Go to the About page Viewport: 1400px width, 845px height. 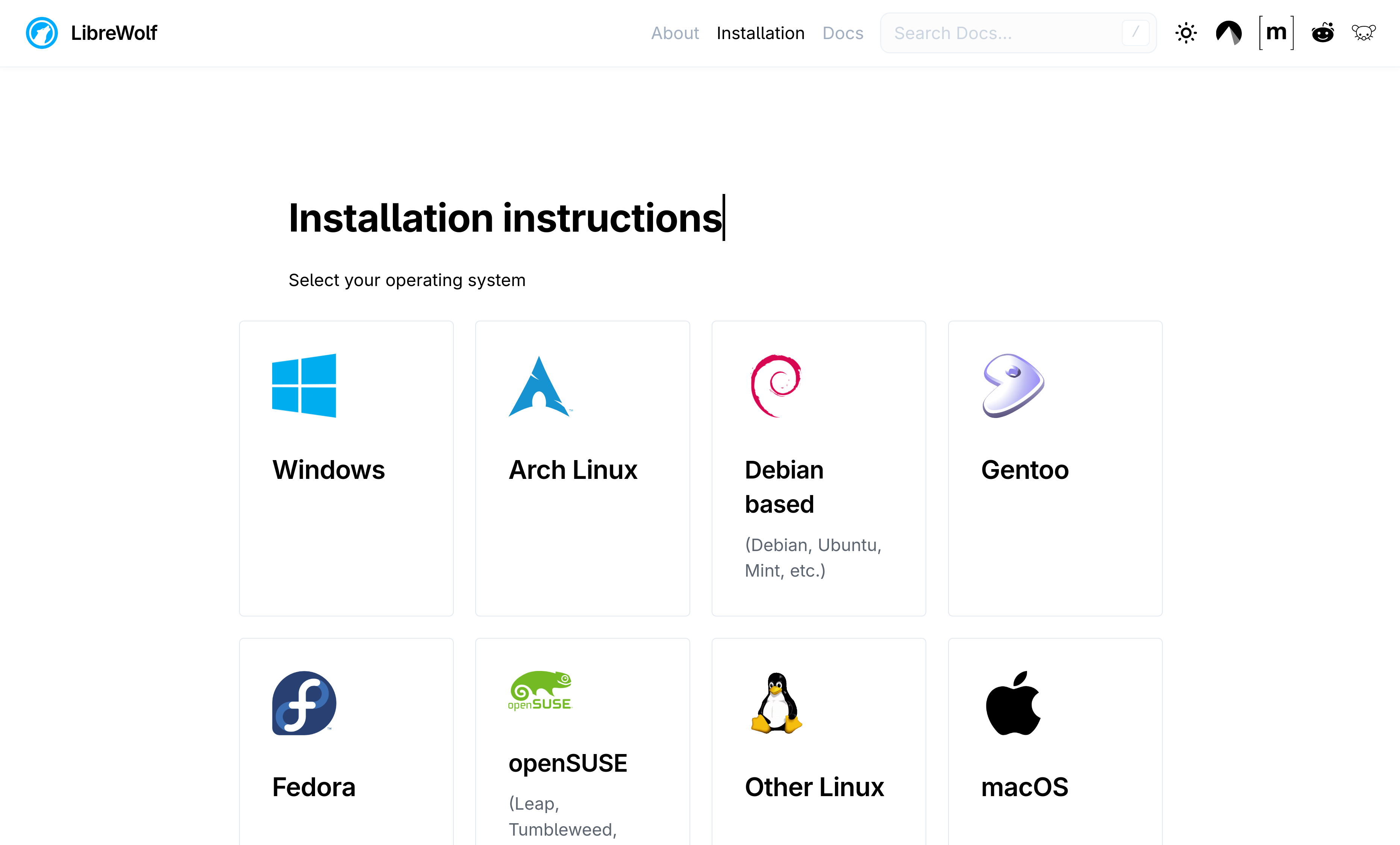[x=674, y=33]
